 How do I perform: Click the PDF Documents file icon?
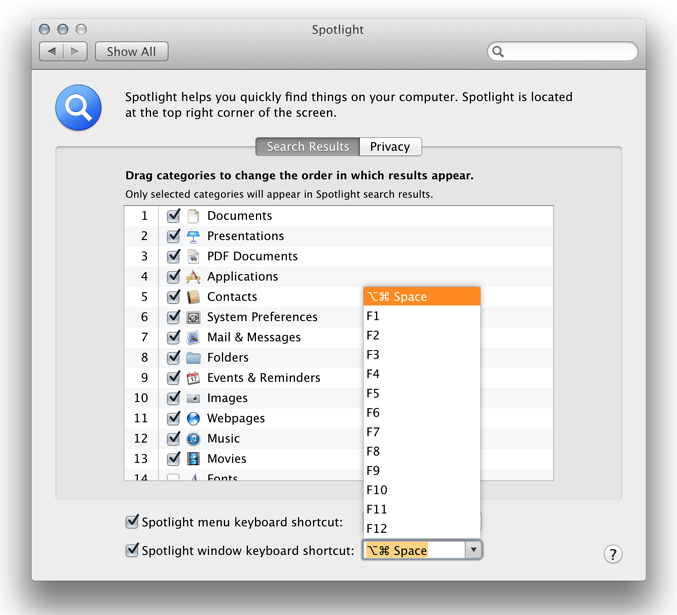pos(193,256)
